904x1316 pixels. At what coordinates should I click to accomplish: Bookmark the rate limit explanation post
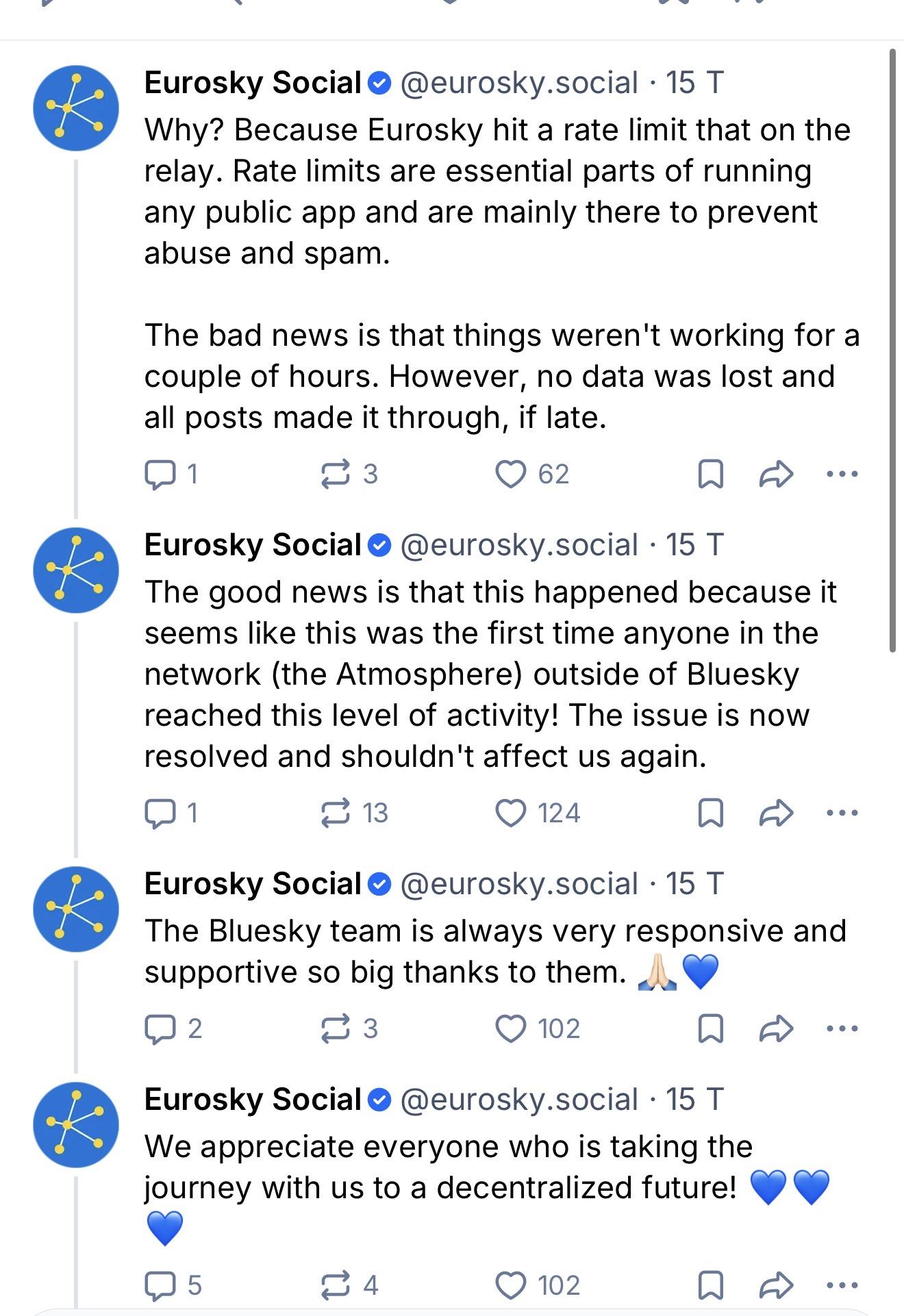click(710, 474)
